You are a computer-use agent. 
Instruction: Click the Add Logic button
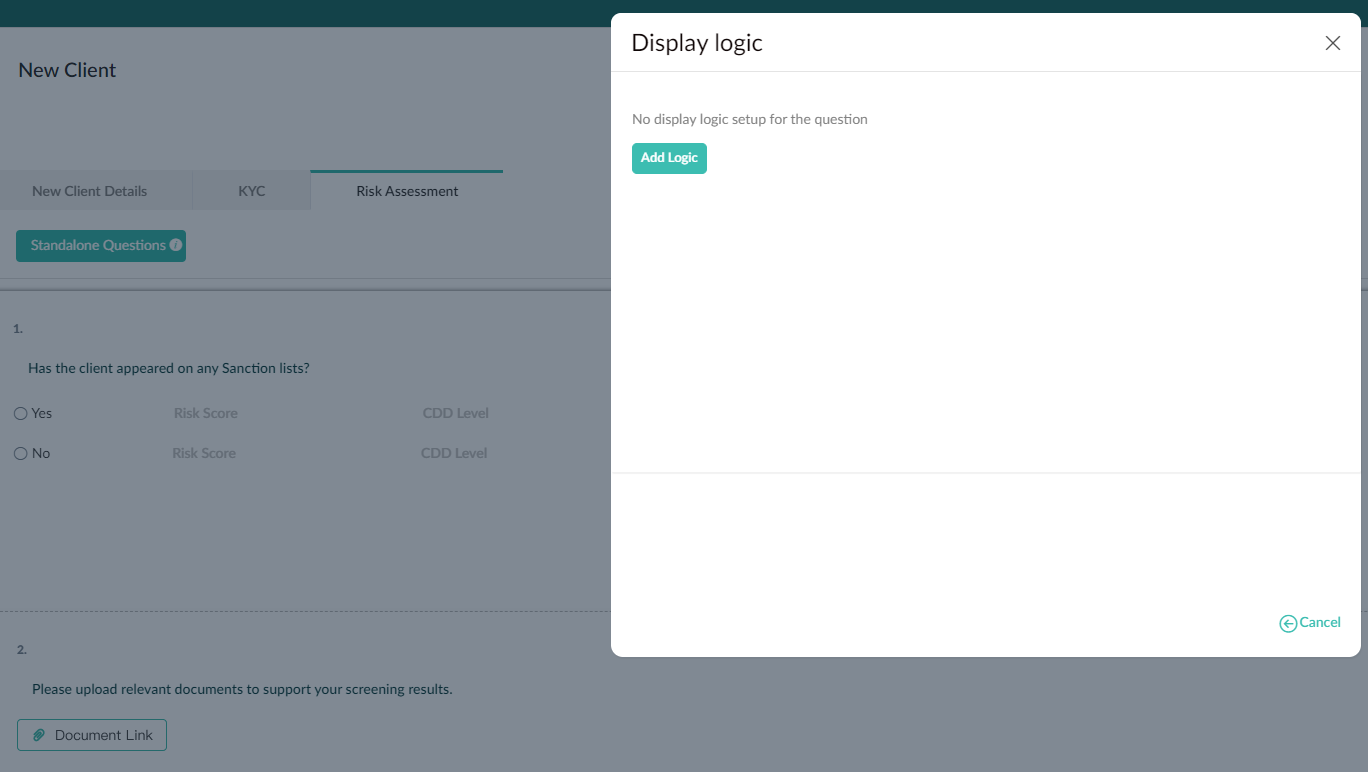[x=669, y=158]
